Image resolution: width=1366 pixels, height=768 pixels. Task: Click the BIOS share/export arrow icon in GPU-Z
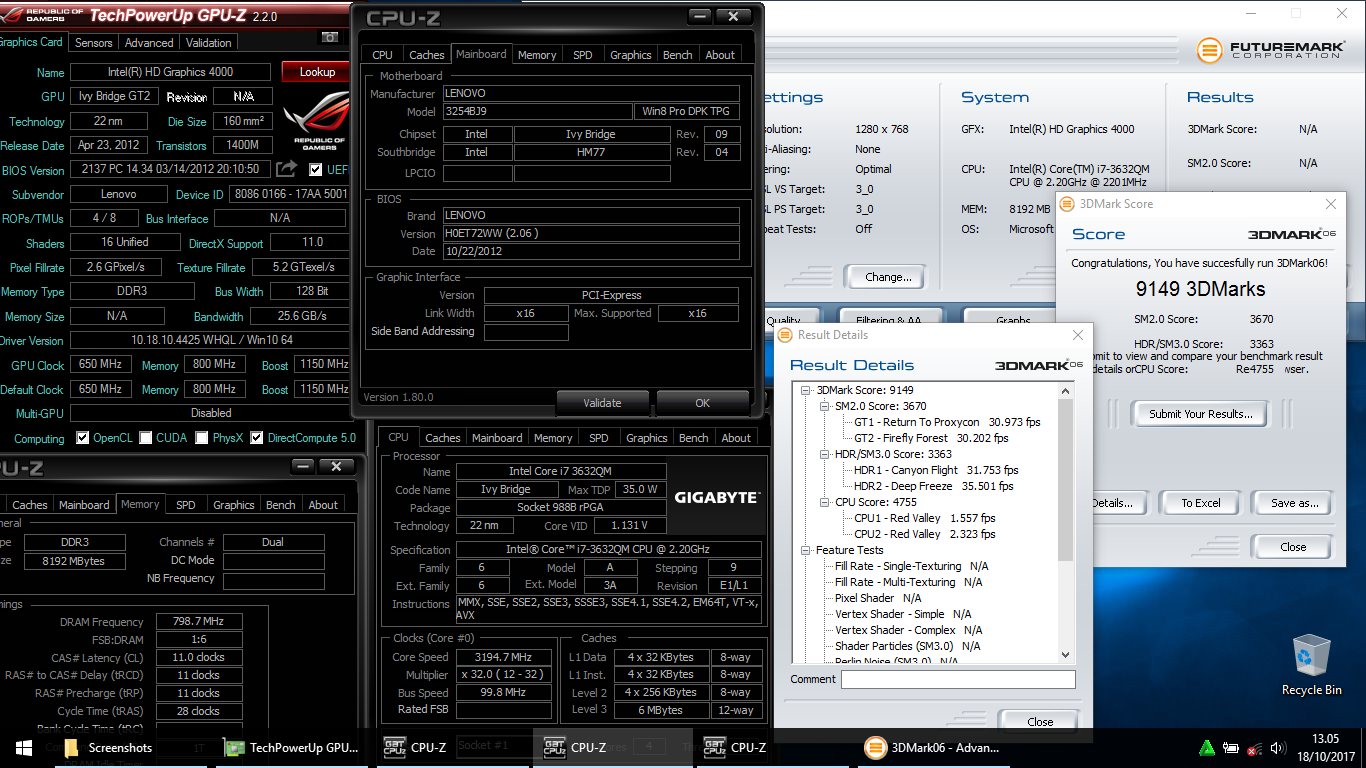[287, 169]
